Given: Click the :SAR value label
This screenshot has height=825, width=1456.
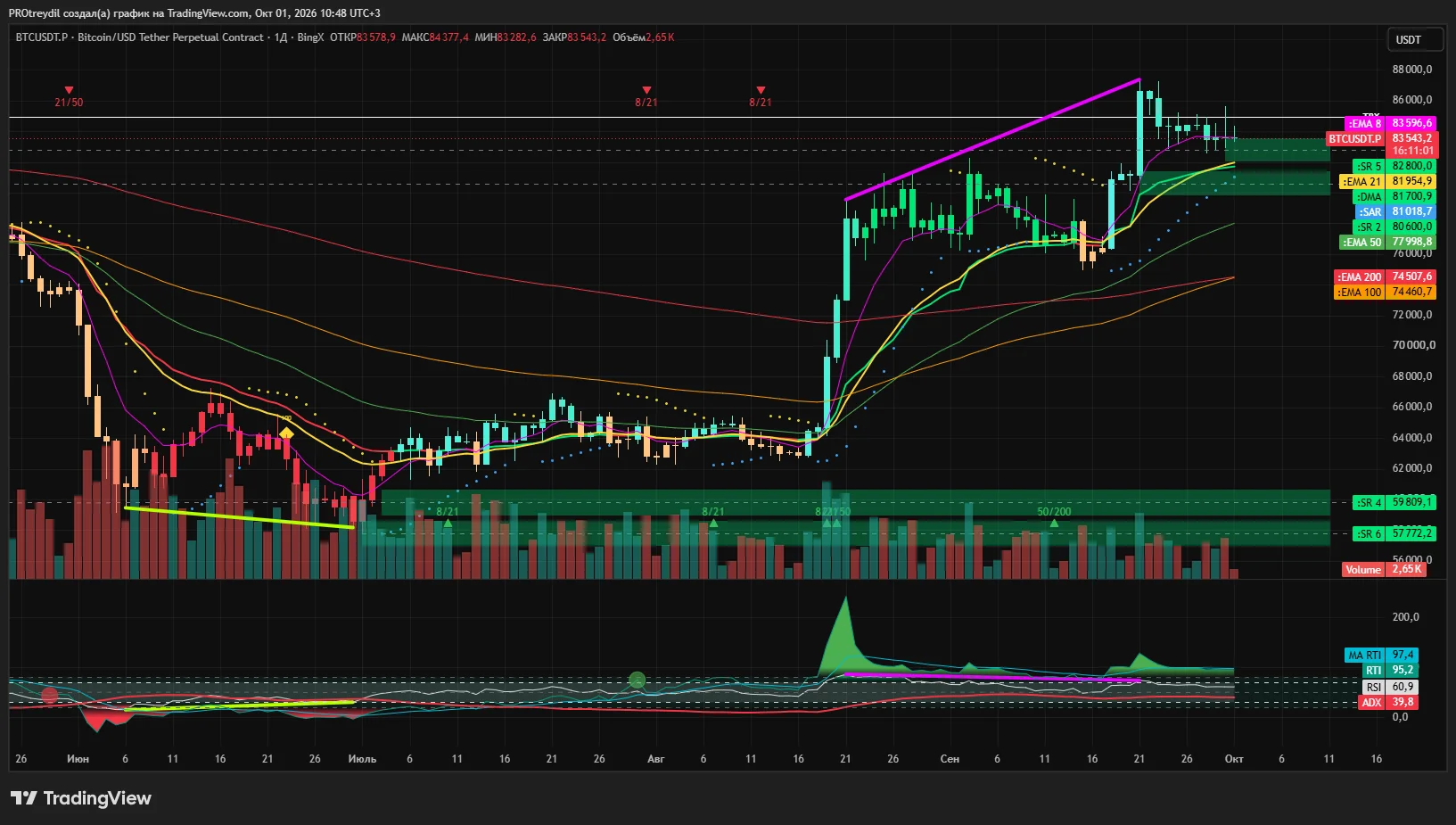Looking at the screenshot, I should (x=1396, y=211).
